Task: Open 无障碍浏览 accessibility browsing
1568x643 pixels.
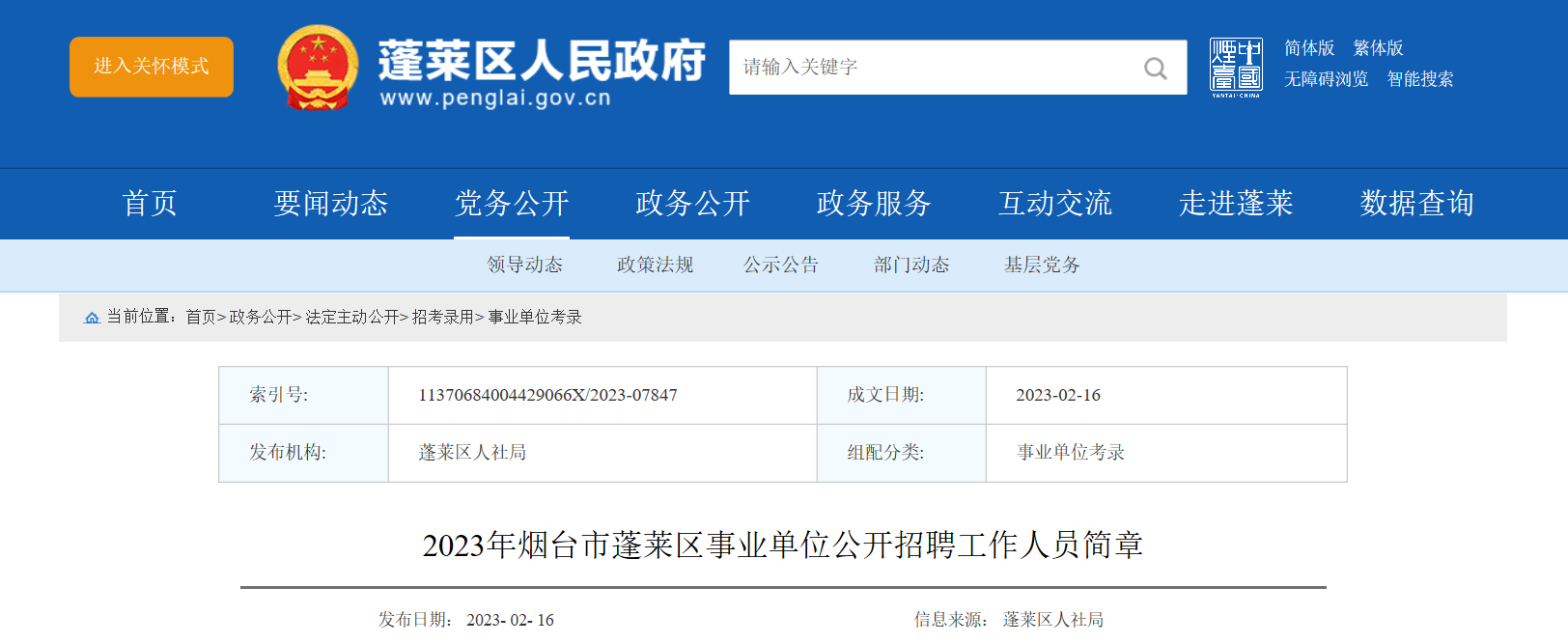Action: [x=1326, y=79]
